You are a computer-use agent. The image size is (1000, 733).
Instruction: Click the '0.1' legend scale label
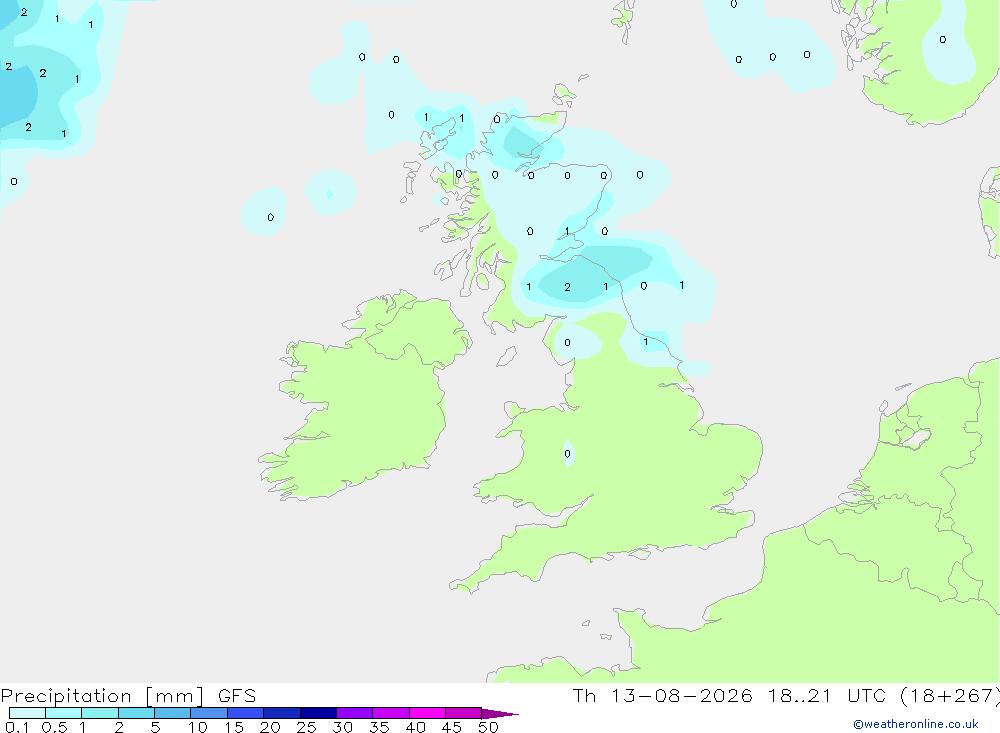coord(17,727)
